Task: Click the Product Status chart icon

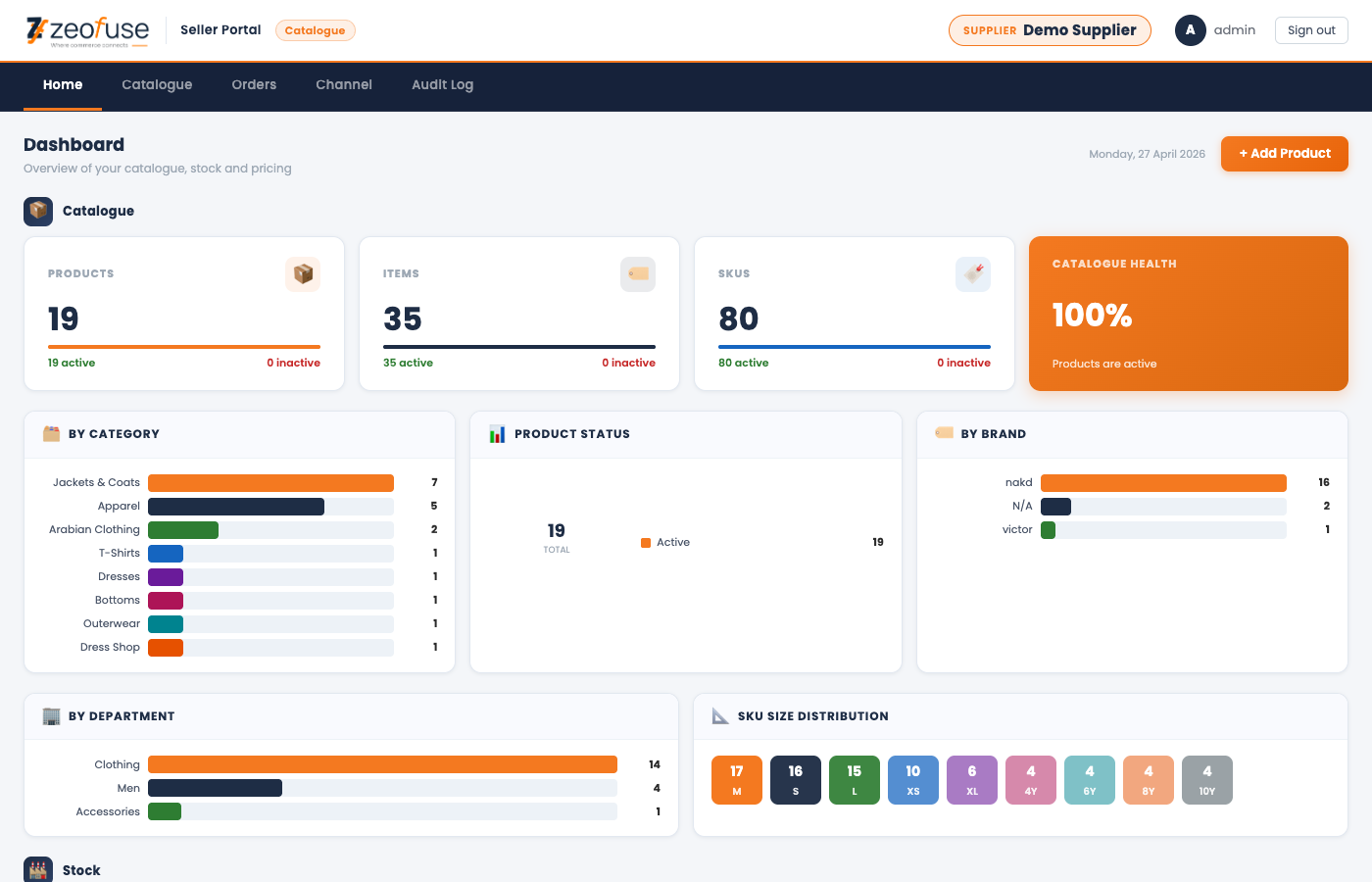Action: [498, 434]
